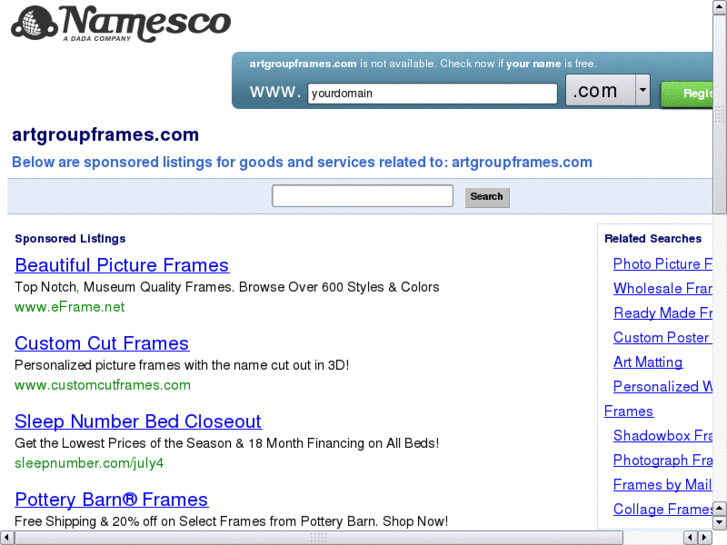Click the Top Notch, Museum Quality Frames description
This screenshot has height=545, width=727.
tap(227, 287)
